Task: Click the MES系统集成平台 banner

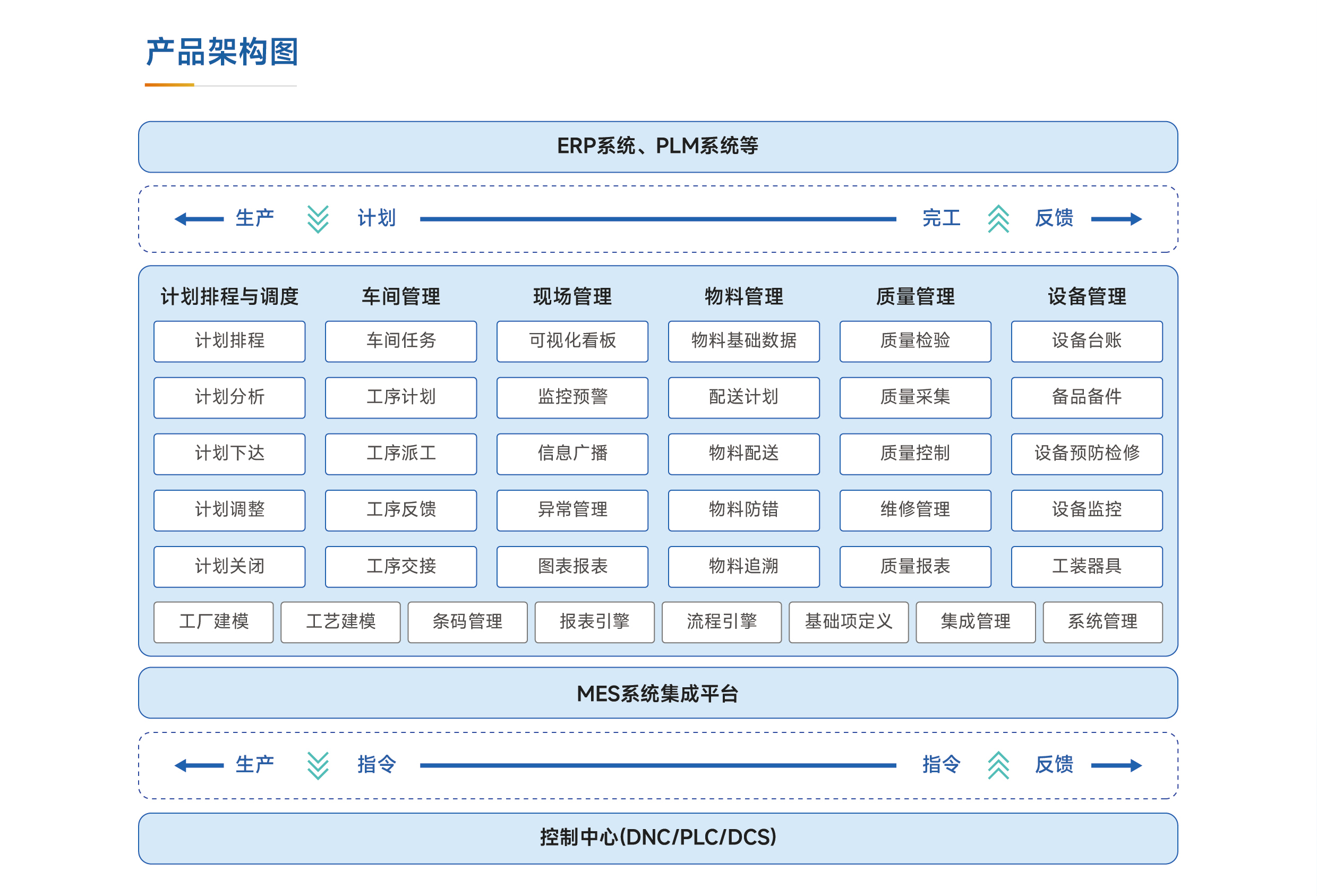Action: [658, 693]
